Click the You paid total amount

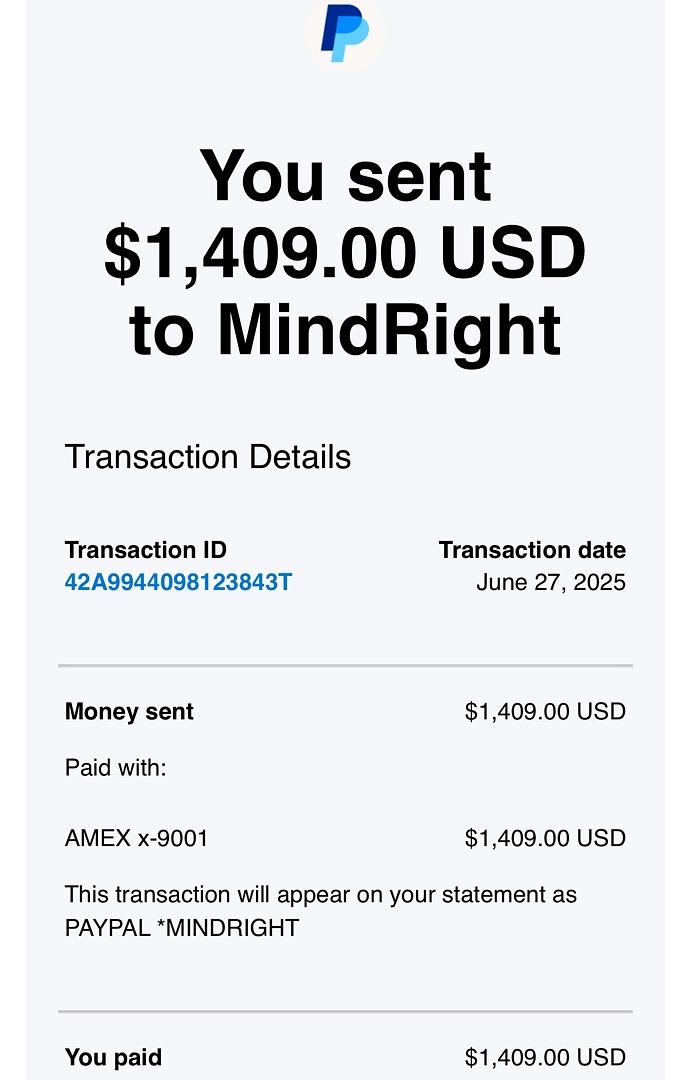coord(545,1057)
